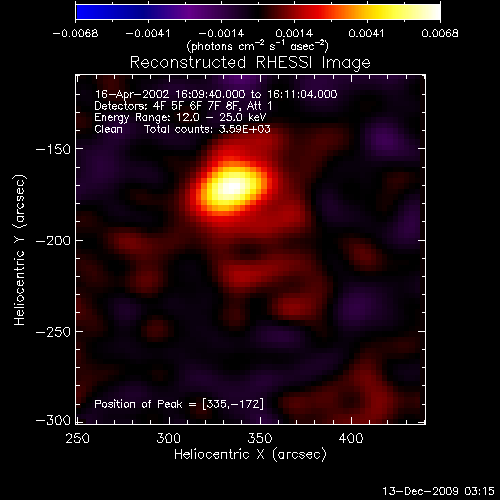
Task: Click the X-axis tick label 250
Action: coord(77,438)
